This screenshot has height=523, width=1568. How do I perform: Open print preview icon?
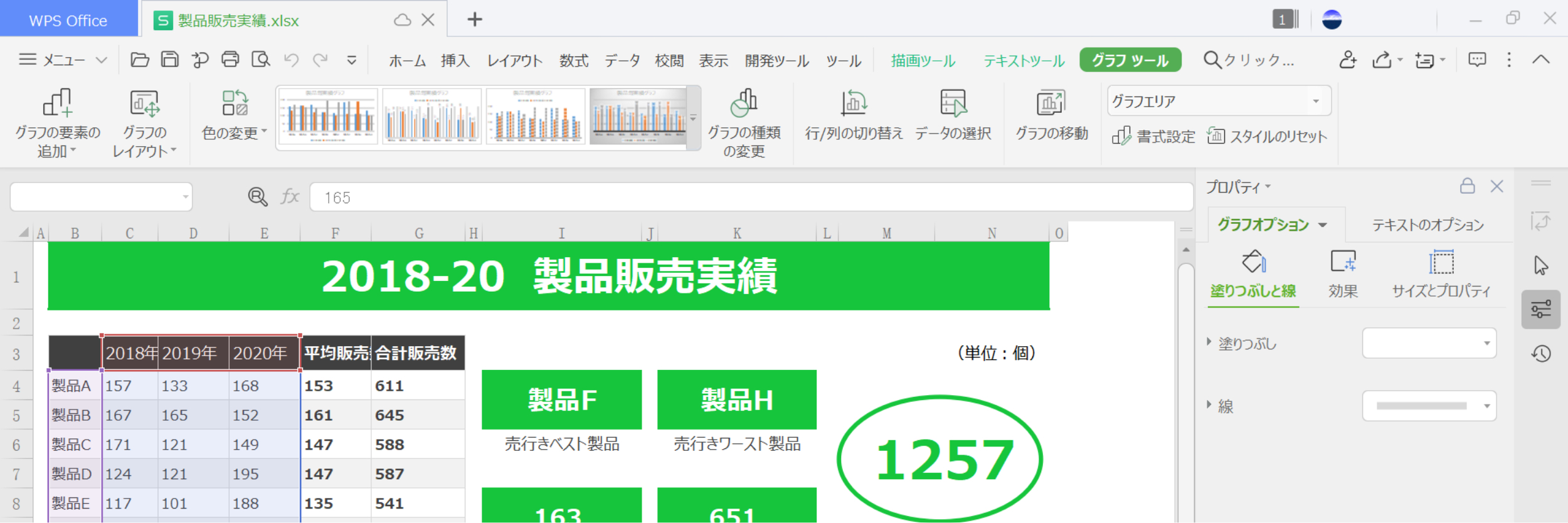(260, 60)
